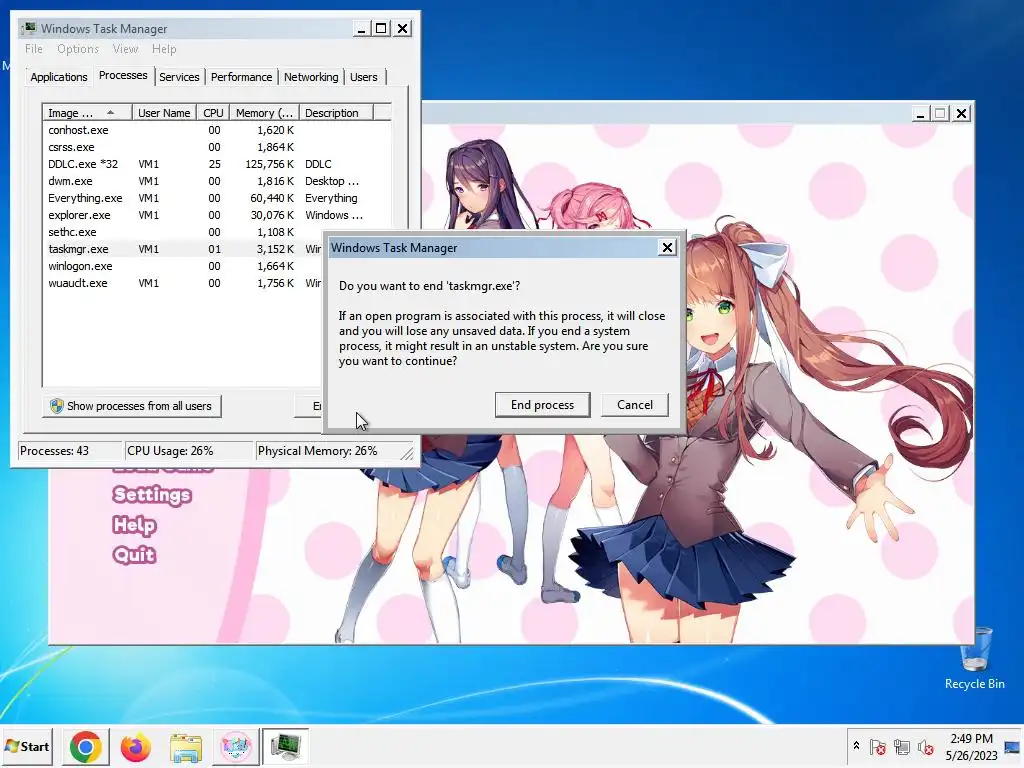This screenshot has width=1024, height=768.
Task: Sort by the User Name column
Action: point(164,113)
